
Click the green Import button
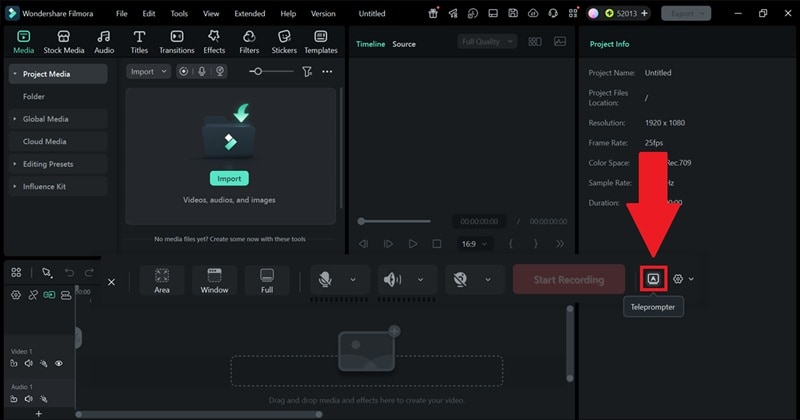229,179
